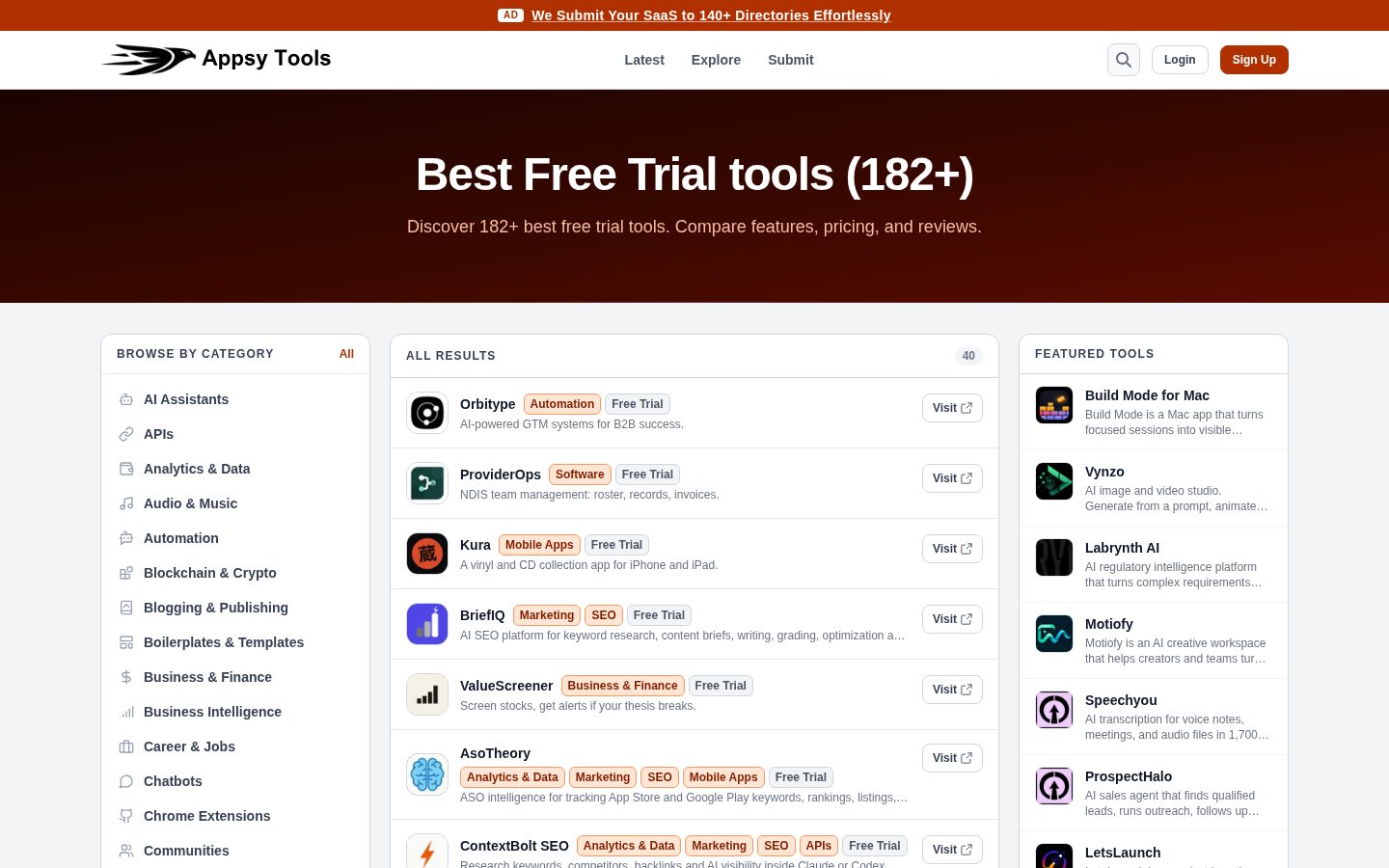Open the Latest nav item
This screenshot has height=868, width=1389.
644,60
